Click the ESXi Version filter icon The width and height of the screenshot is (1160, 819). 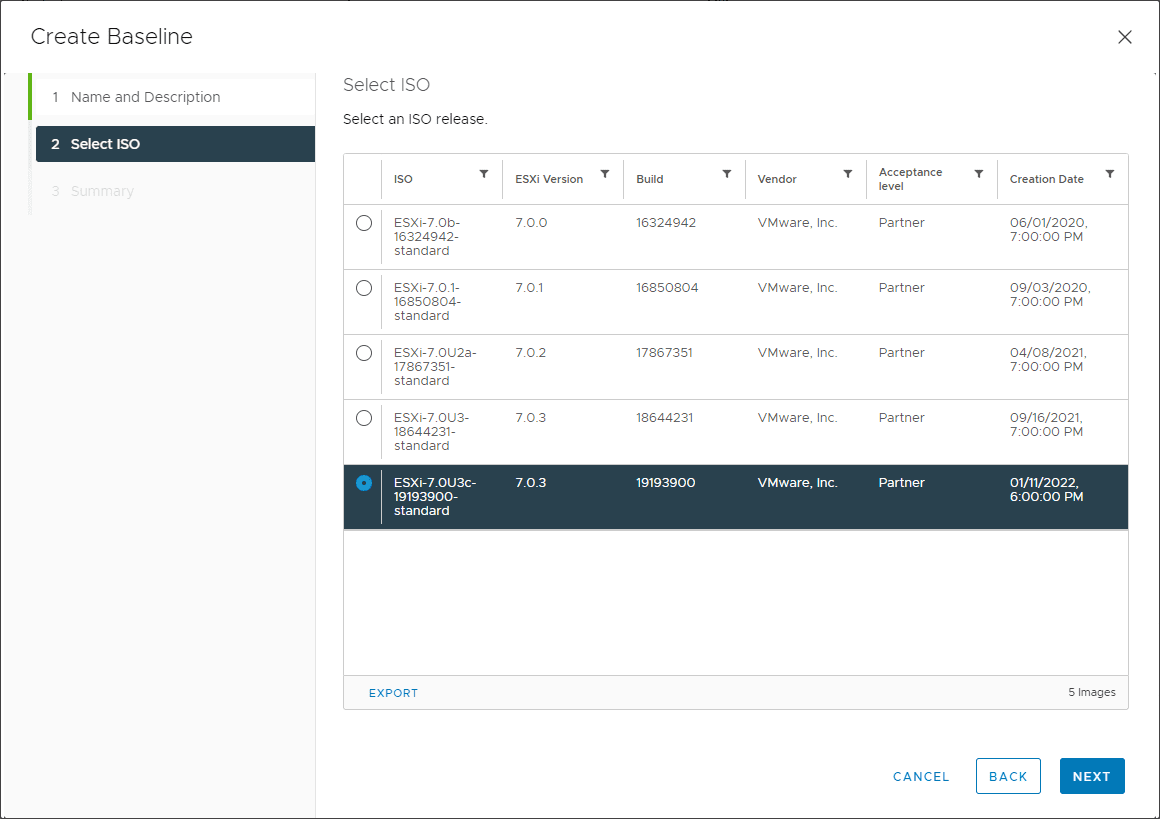tap(605, 174)
